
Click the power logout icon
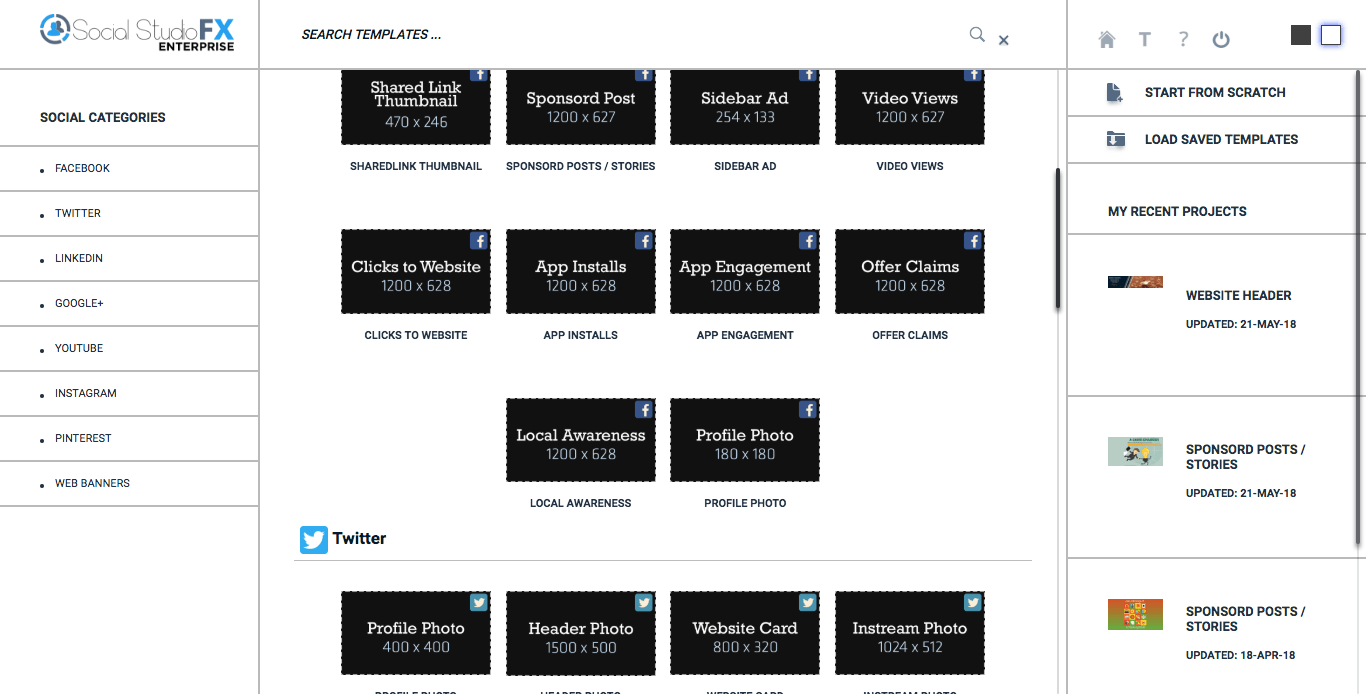click(1221, 39)
